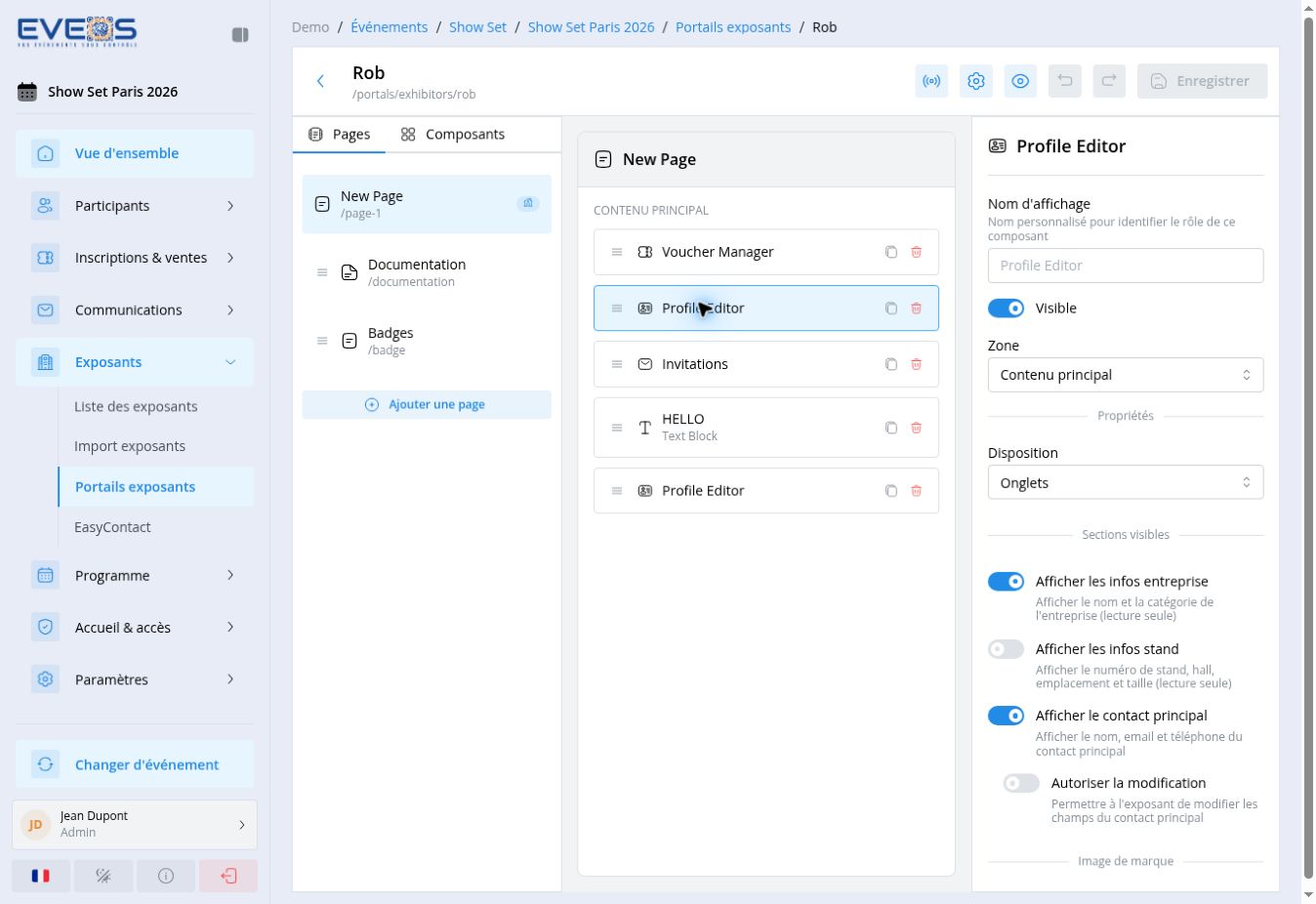Select the Documentation page
The image size is (1316, 904).
click(x=427, y=272)
